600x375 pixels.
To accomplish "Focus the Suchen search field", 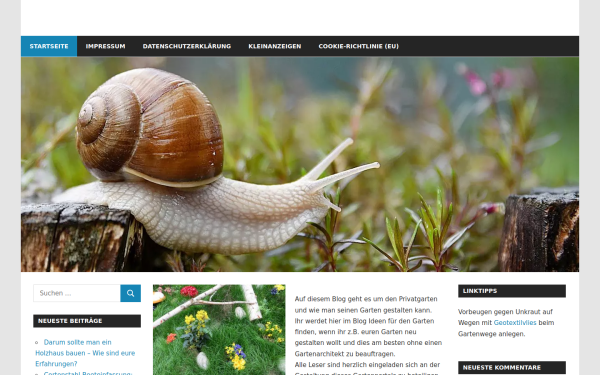I will coord(77,293).
